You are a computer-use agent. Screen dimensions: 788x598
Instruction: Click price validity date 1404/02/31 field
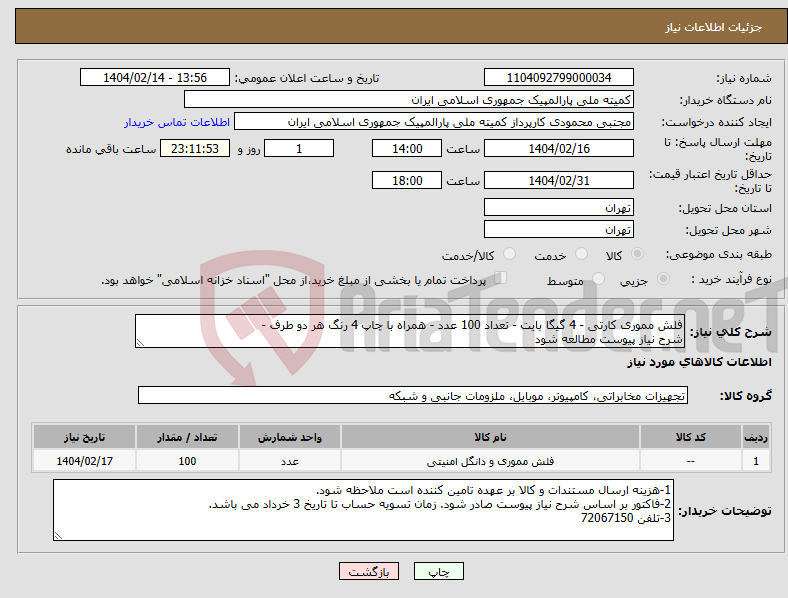point(558,180)
